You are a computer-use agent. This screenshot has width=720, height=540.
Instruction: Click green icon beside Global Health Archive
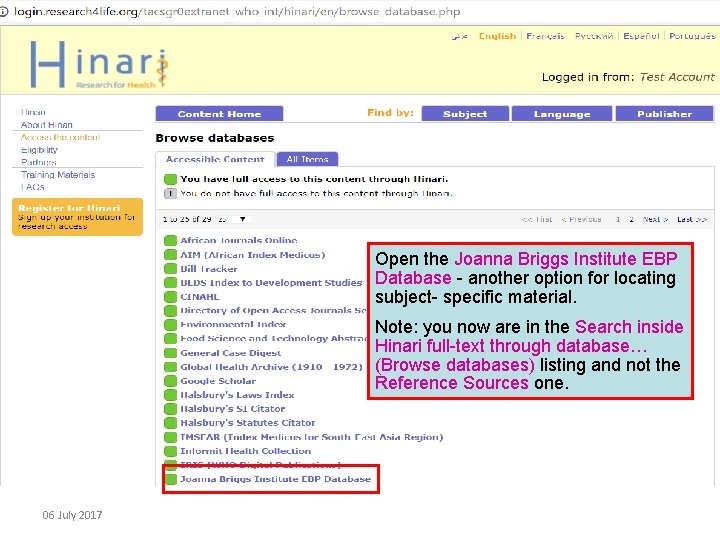[170, 367]
